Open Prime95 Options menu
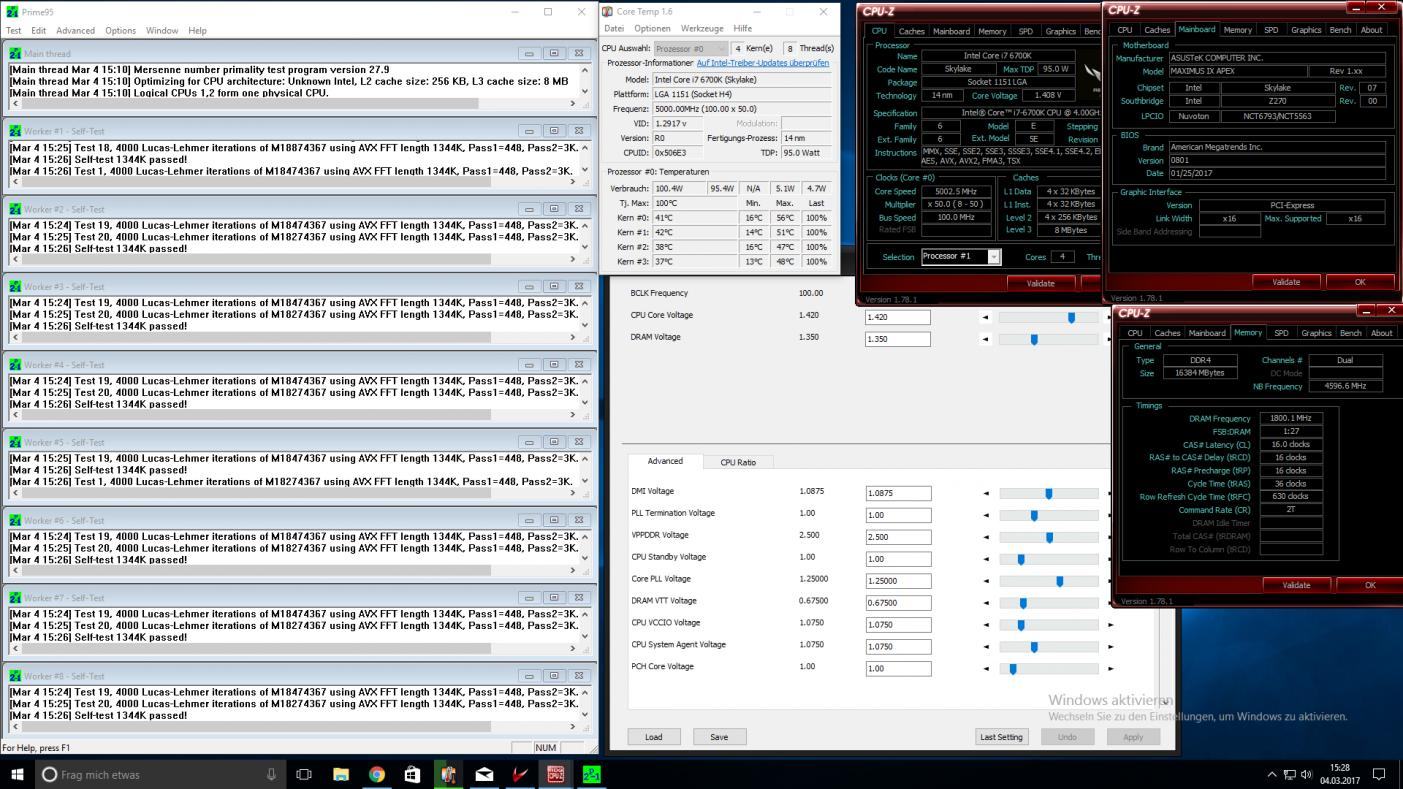This screenshot has height=789, width=1403. click(120, 30)
